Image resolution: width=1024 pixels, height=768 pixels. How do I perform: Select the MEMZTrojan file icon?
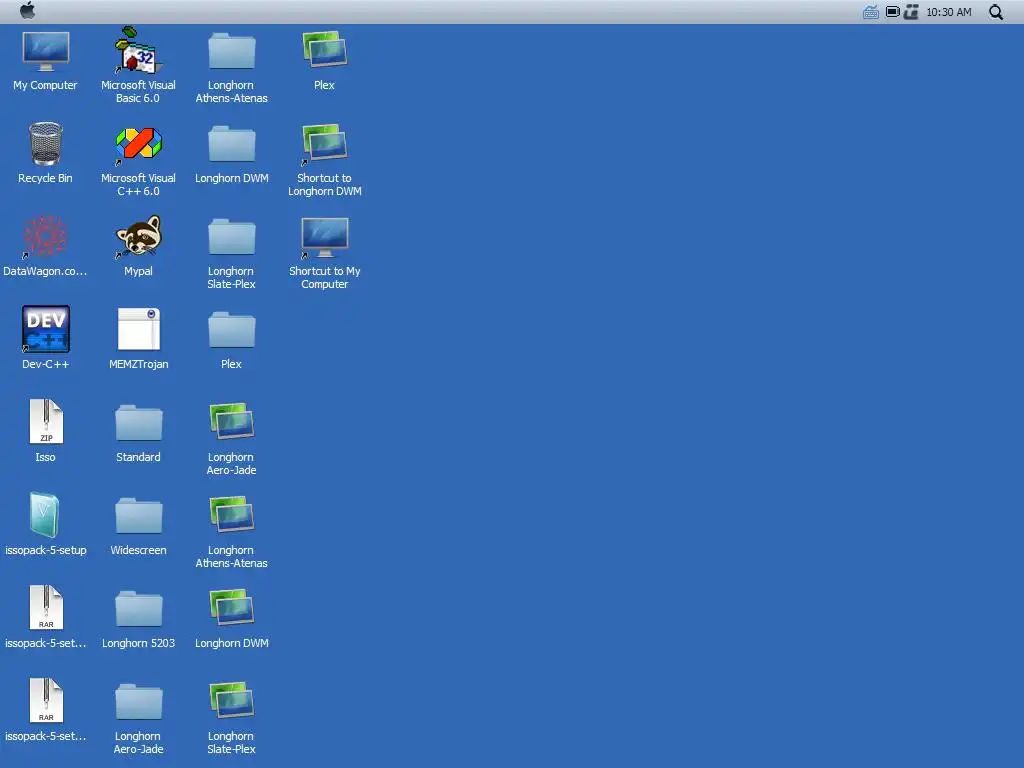point(138,329)
